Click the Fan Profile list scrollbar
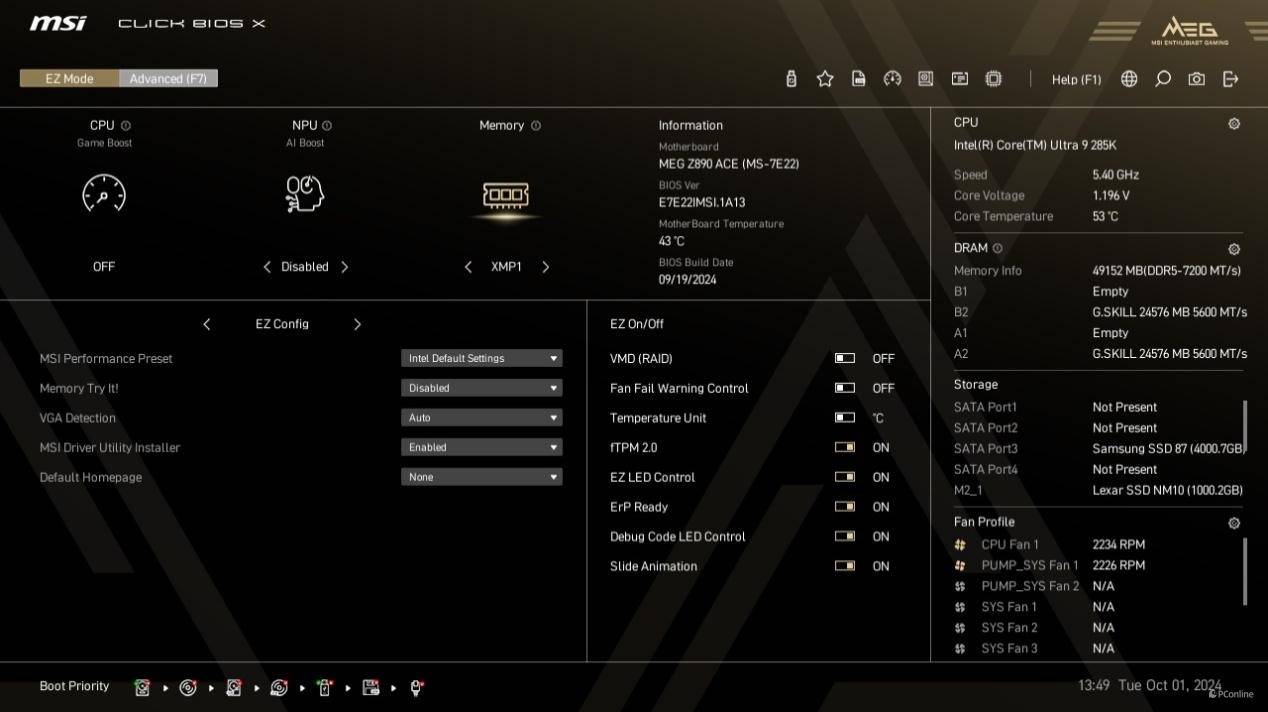Viewport: 1268px width, 712px height. pyautogui.click(x=1245, y=572)
